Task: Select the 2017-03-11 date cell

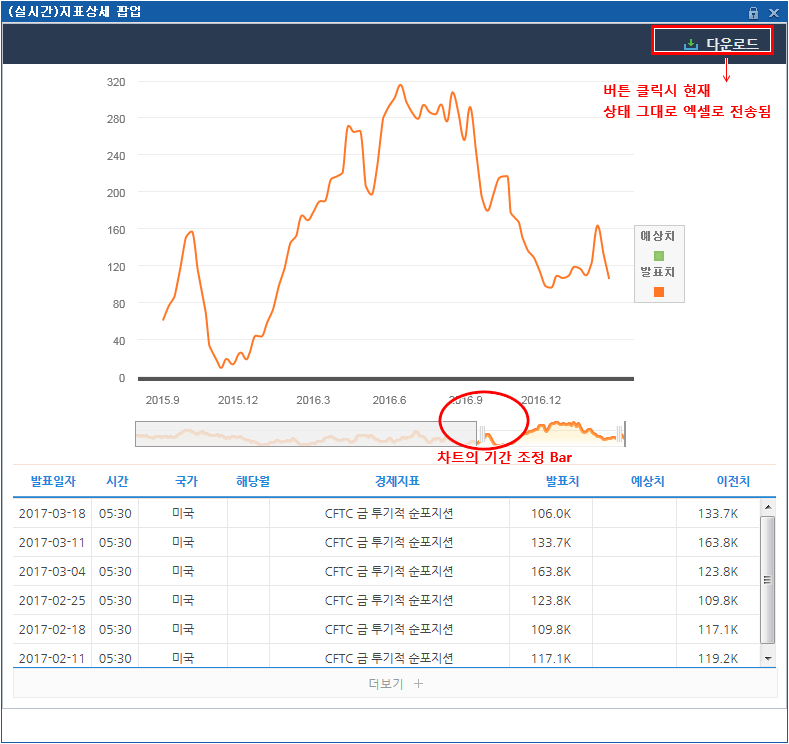Action: point(52,543)
